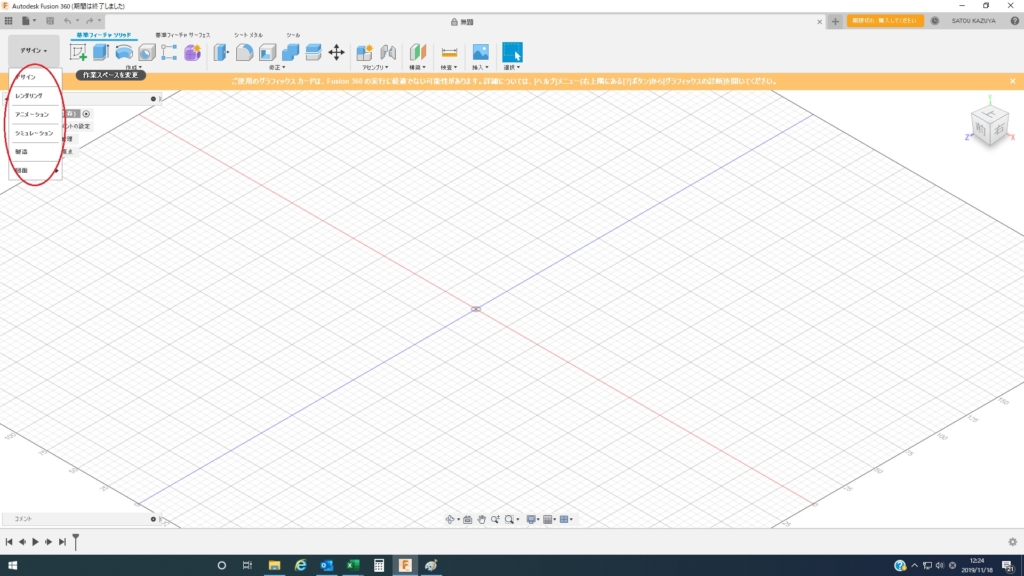Select the Move/Copy tool
The height and width of the screenshot is (576, 1024).
pos(336,52)
